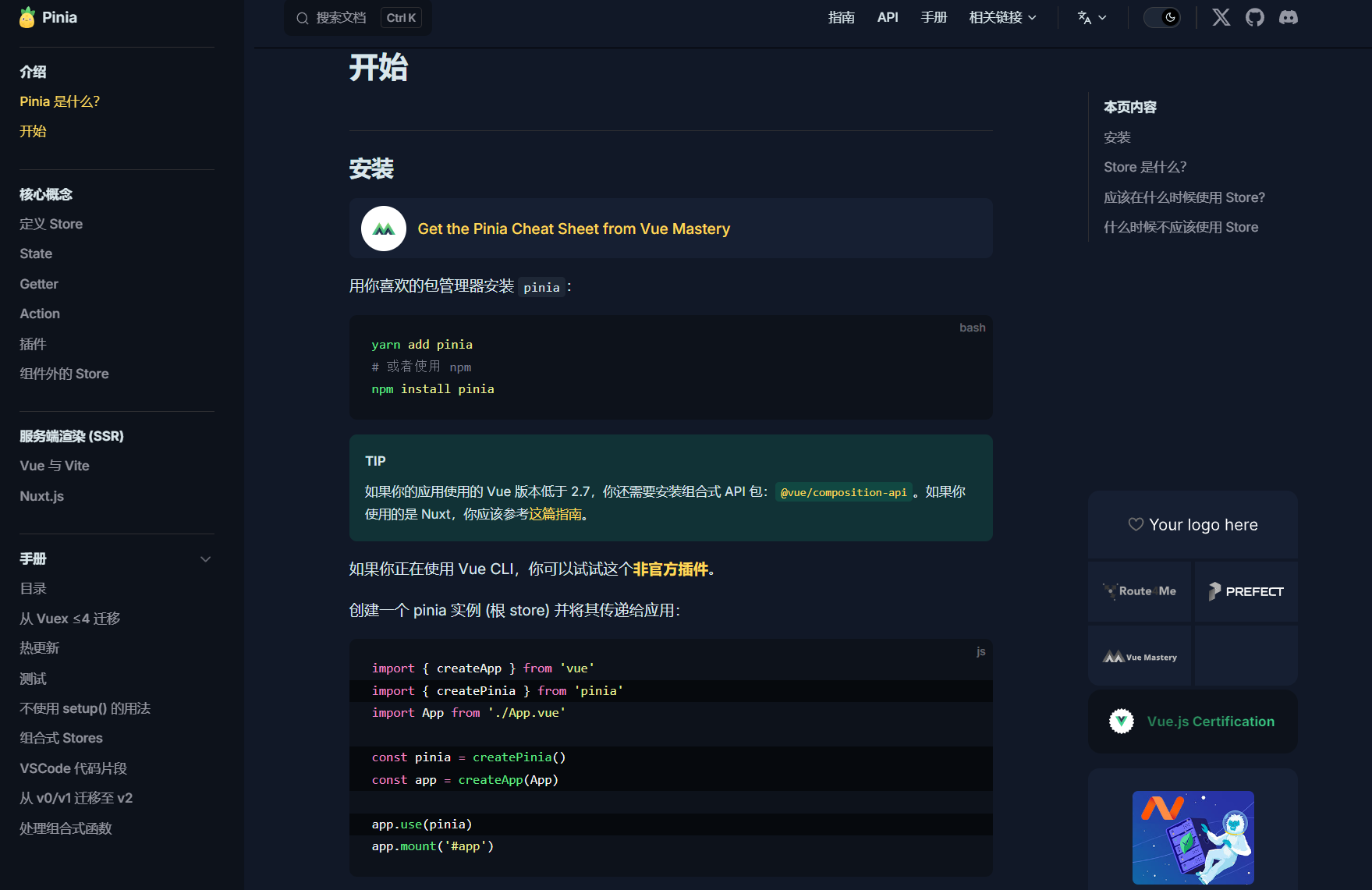Click the Vue Mastery sponsor logo

tap(1140, 657)
